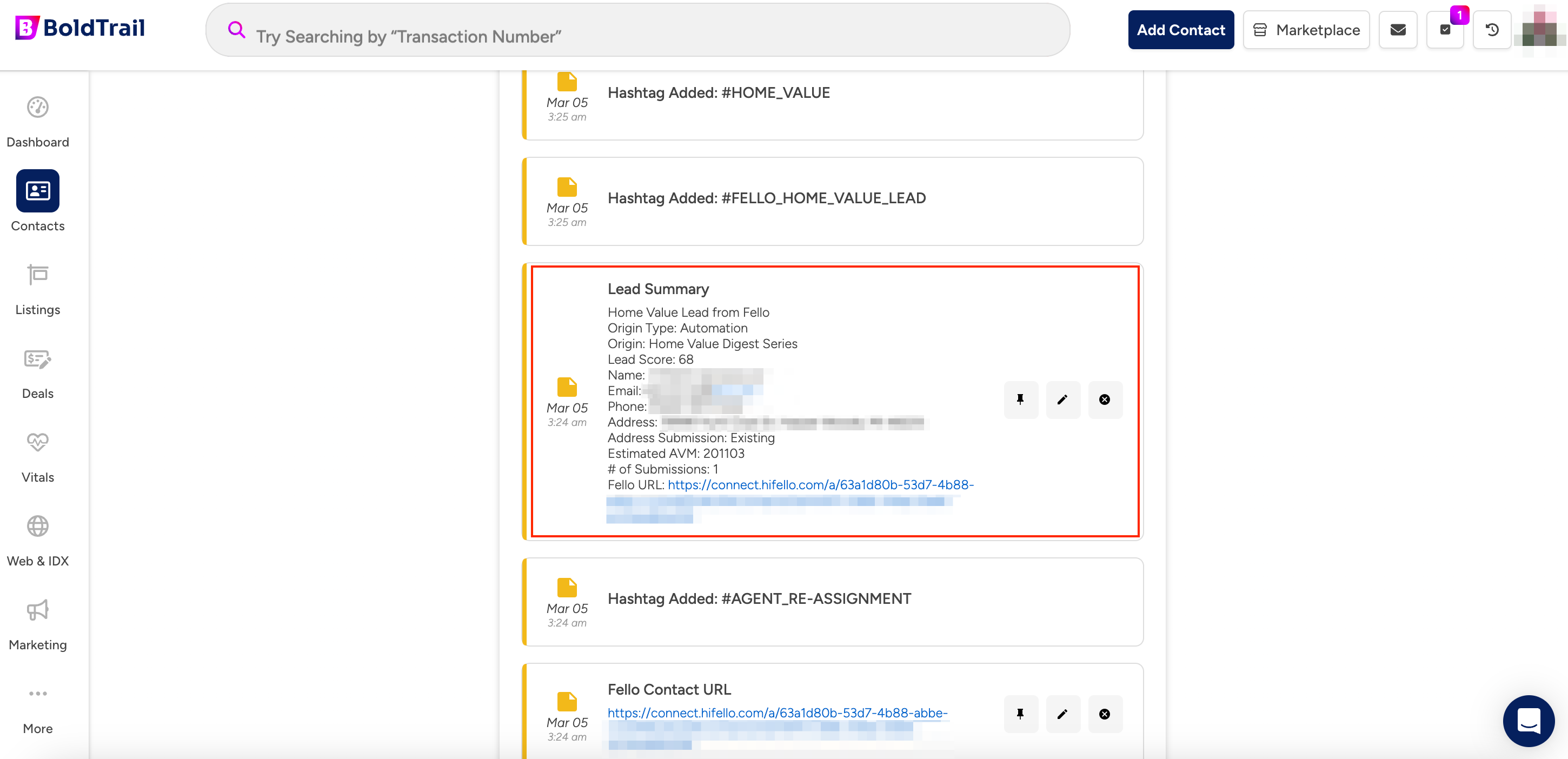Open the user profile avatar
This screenshot has width=1568, height=759.
pyautogui.click(x=1539, y=30)
